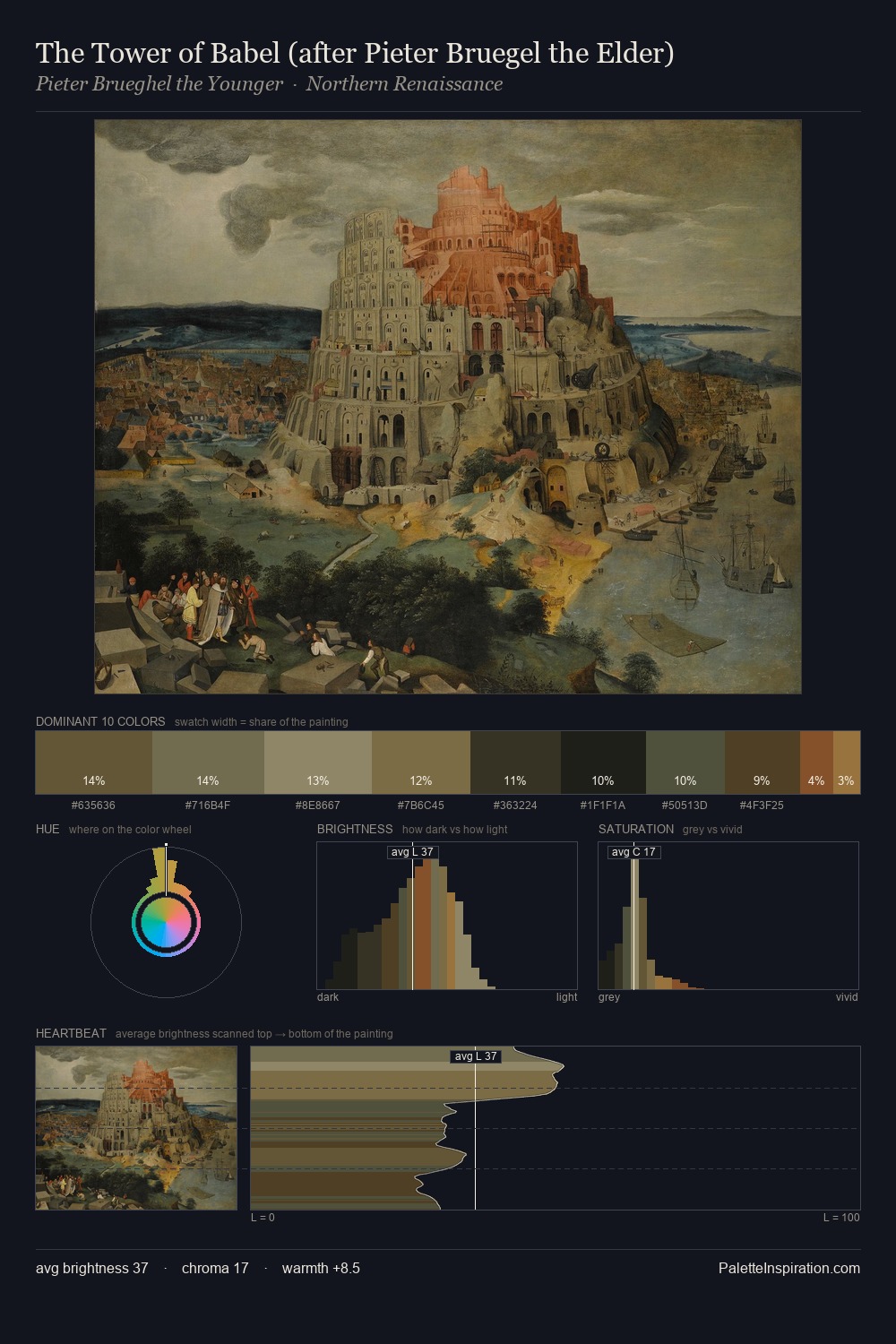Open the main Tower of Babel painting
This screenshot has height=1344, width=896.
coord(448,407)
